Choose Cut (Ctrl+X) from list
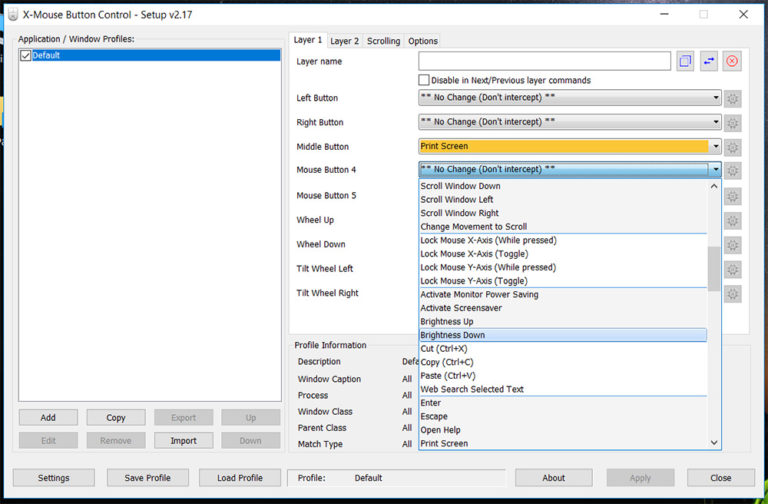Image resolution: width=768 pixels, height=504 pixels. click(563, 349)
